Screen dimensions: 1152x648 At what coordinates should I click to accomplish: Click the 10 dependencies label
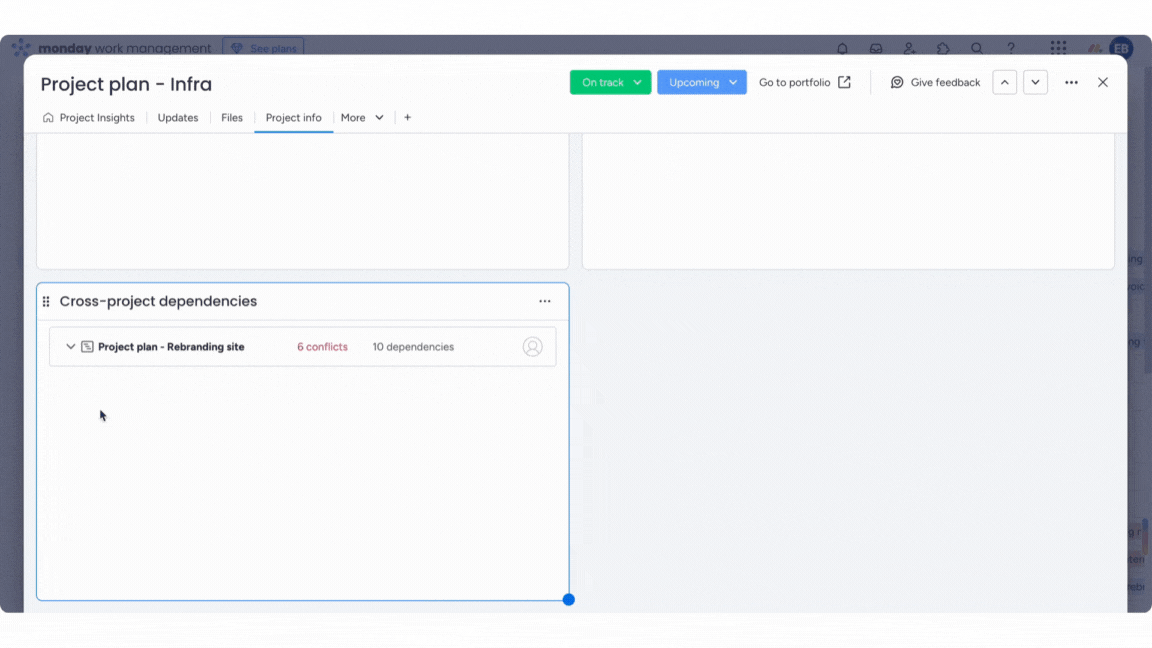pos(413,347)
